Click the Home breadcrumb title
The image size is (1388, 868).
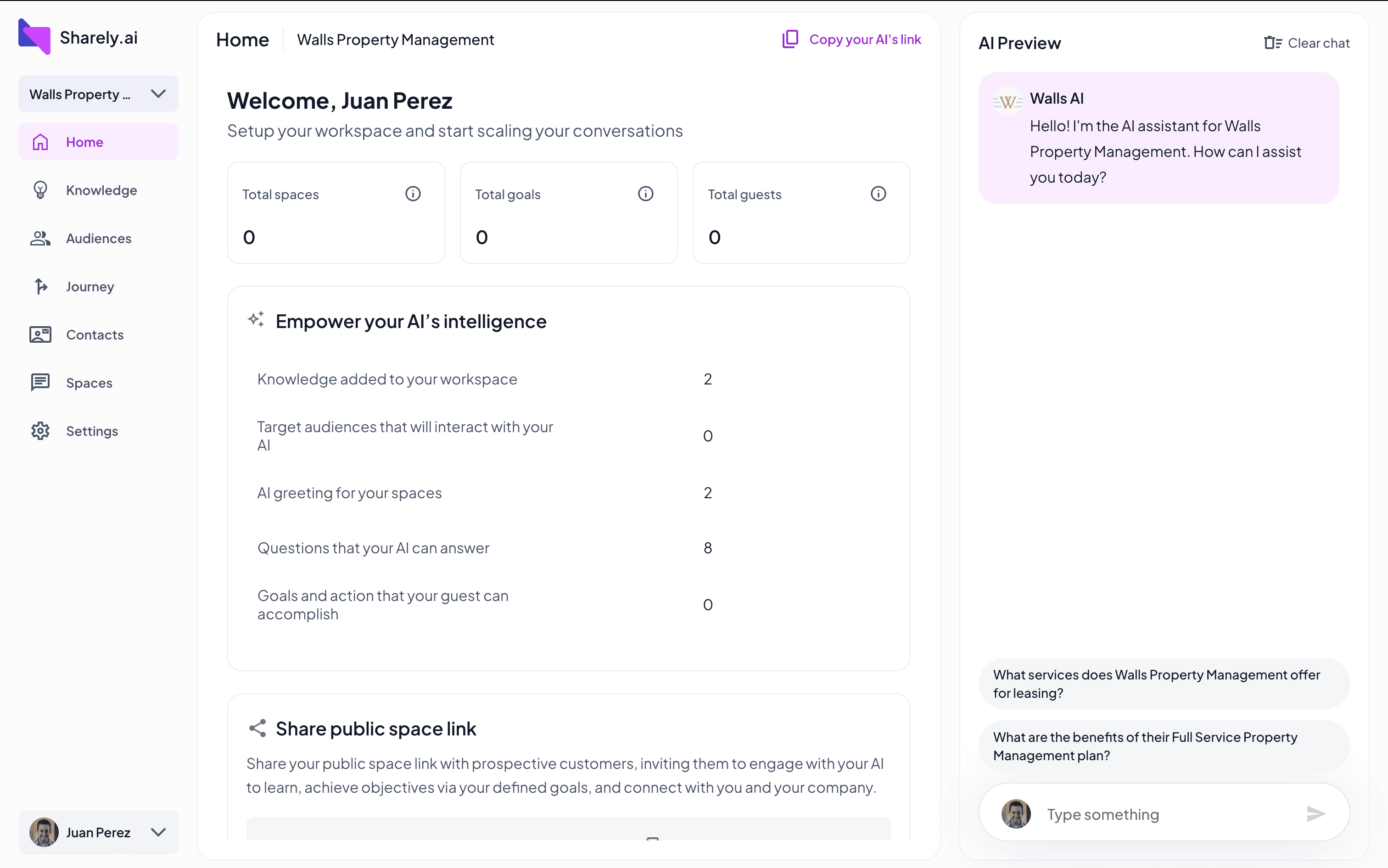point(242,39)
